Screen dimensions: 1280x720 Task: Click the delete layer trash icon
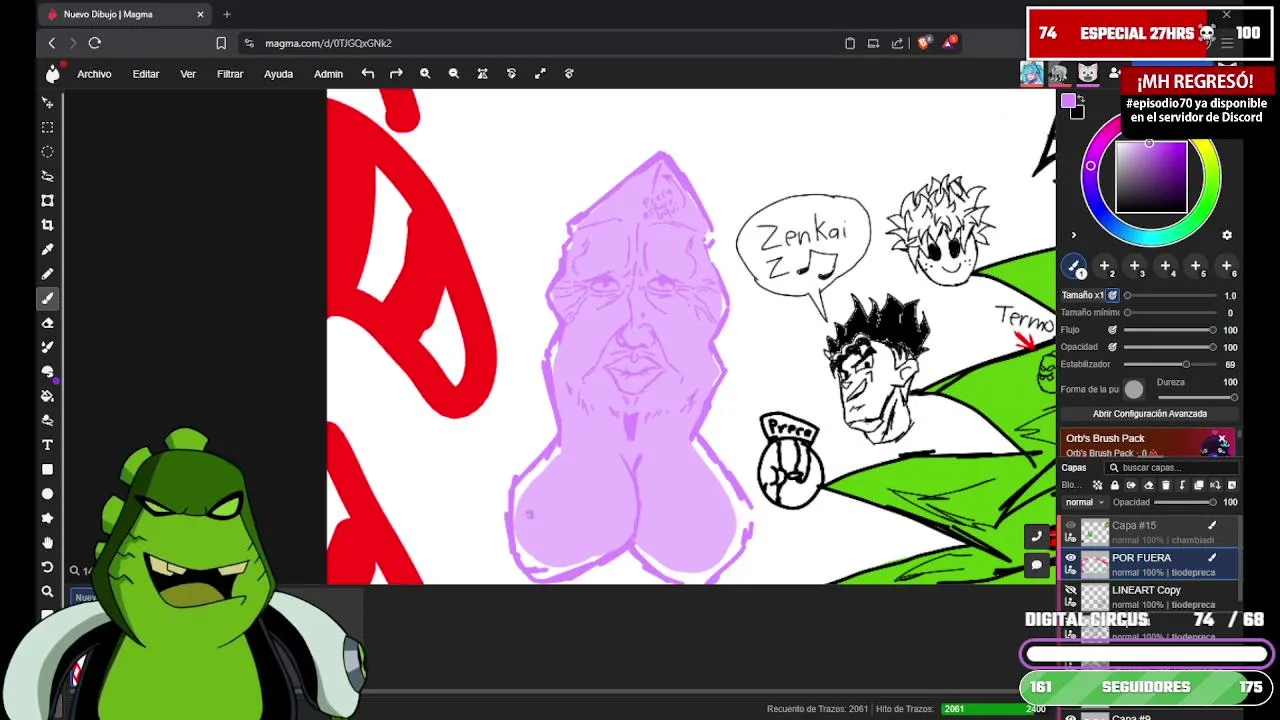(x=1165, y=485)
